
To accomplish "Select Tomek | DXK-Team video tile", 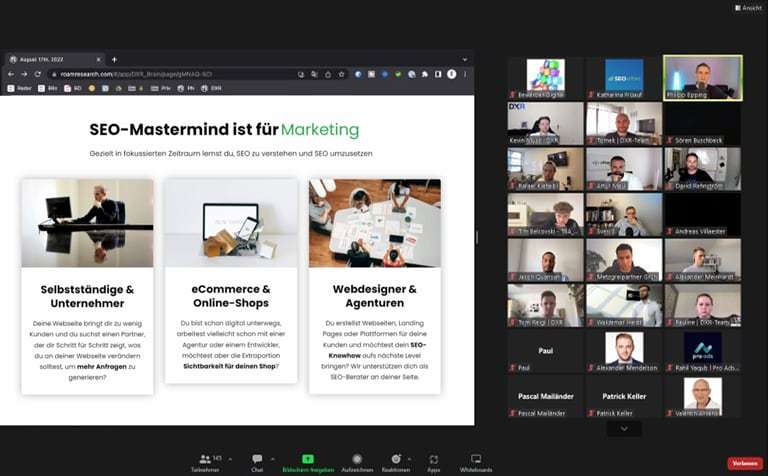I will point(624,123).
